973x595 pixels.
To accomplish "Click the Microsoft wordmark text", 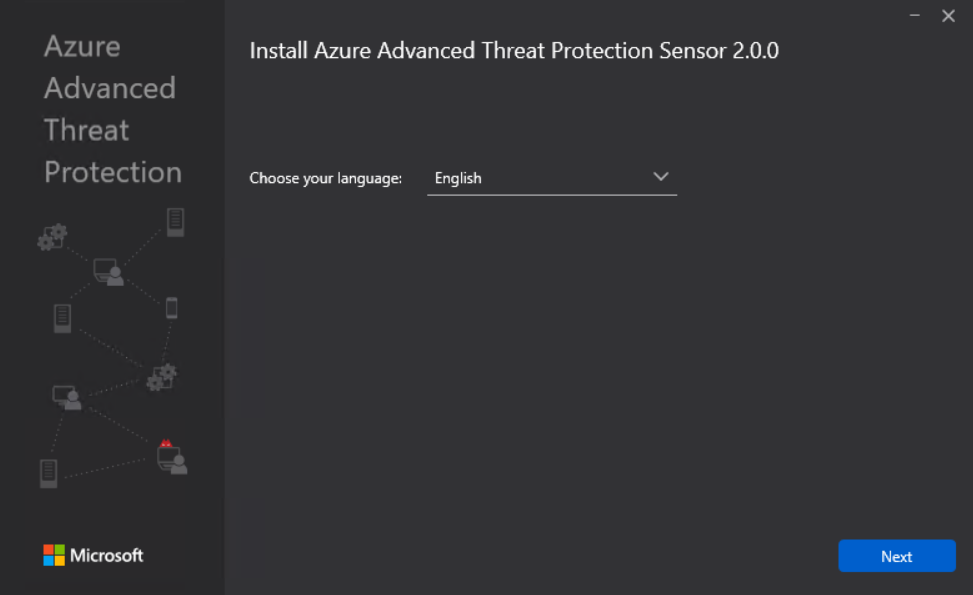I will [107, 555].
